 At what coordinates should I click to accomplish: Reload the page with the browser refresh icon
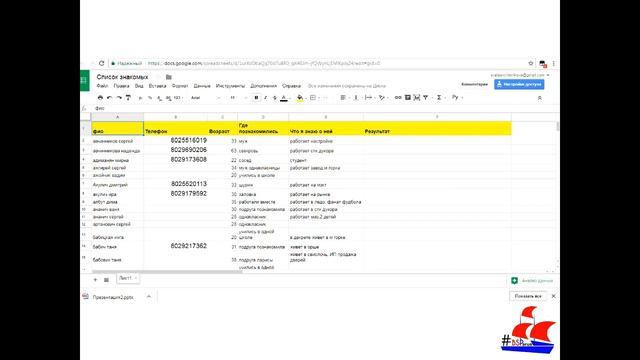[x=102, y=63]
